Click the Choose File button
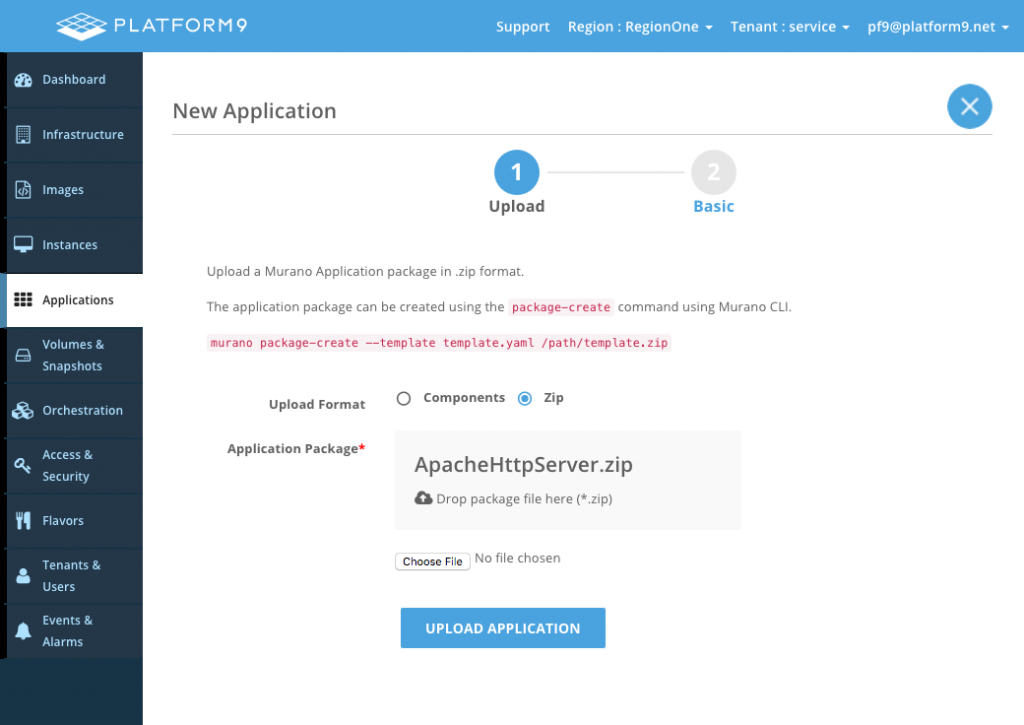This screenshot has width=1024, height=725. [432, 562]
